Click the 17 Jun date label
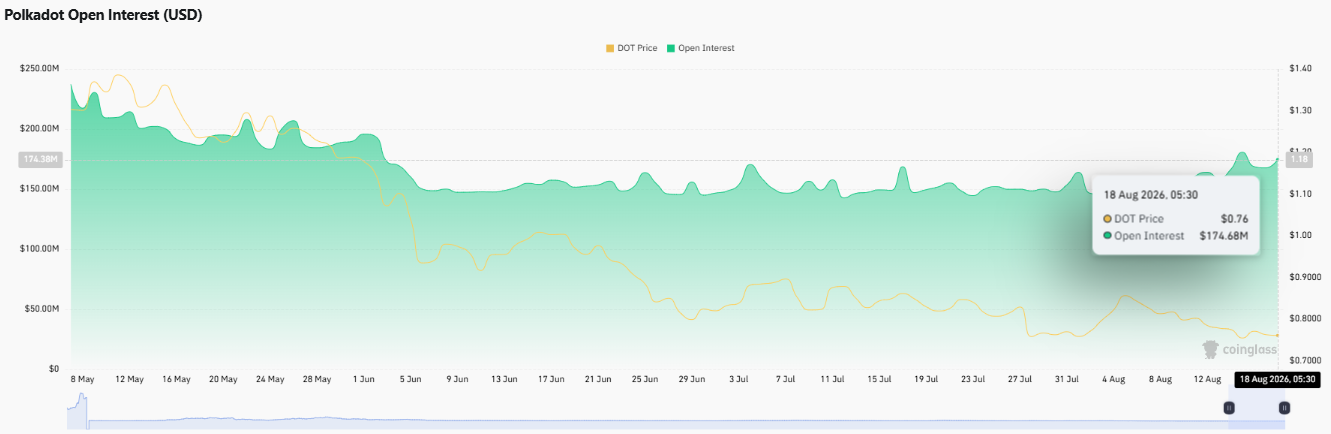This screenshot has height=434, width=1331. (x=551, y=380)
